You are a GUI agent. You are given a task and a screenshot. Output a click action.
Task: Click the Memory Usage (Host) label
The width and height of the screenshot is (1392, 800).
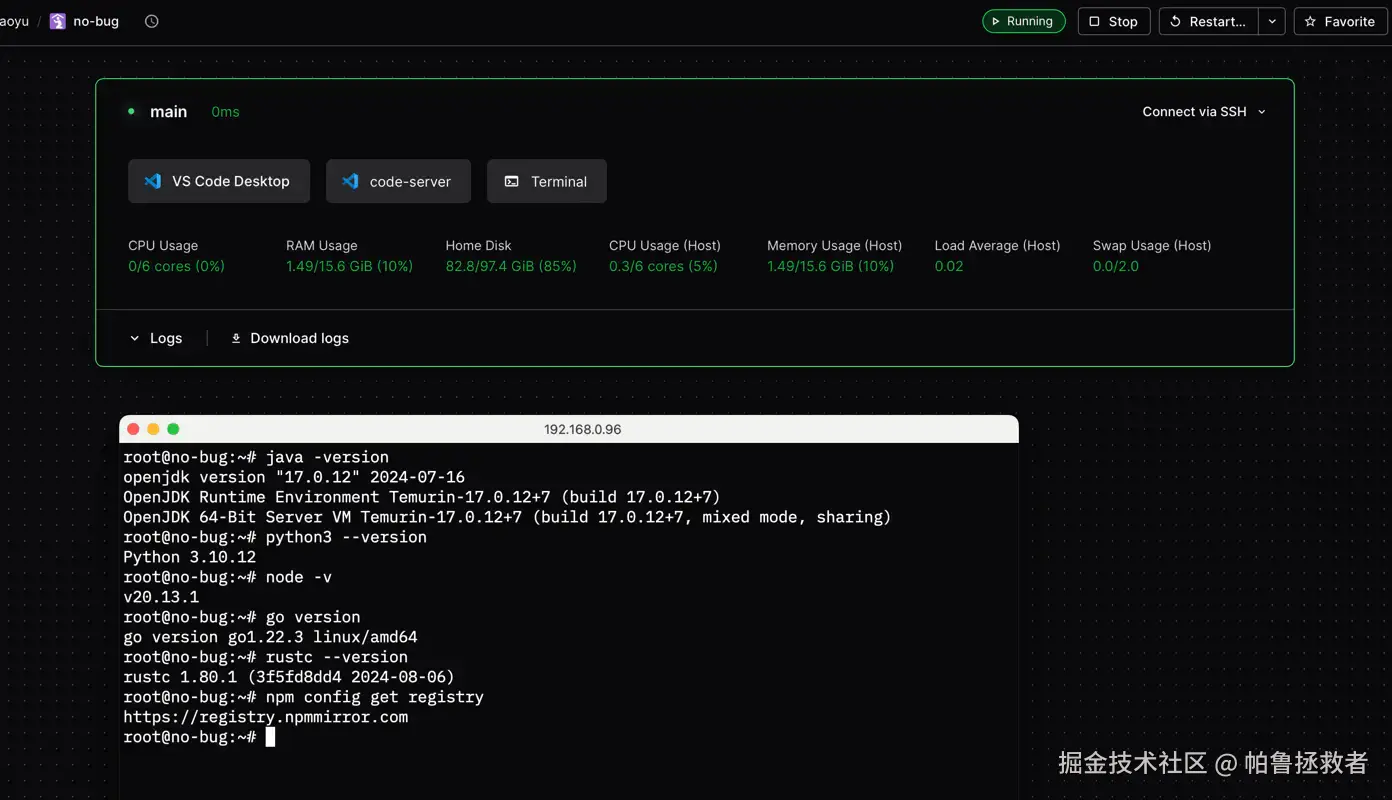(x=834, y=245)
